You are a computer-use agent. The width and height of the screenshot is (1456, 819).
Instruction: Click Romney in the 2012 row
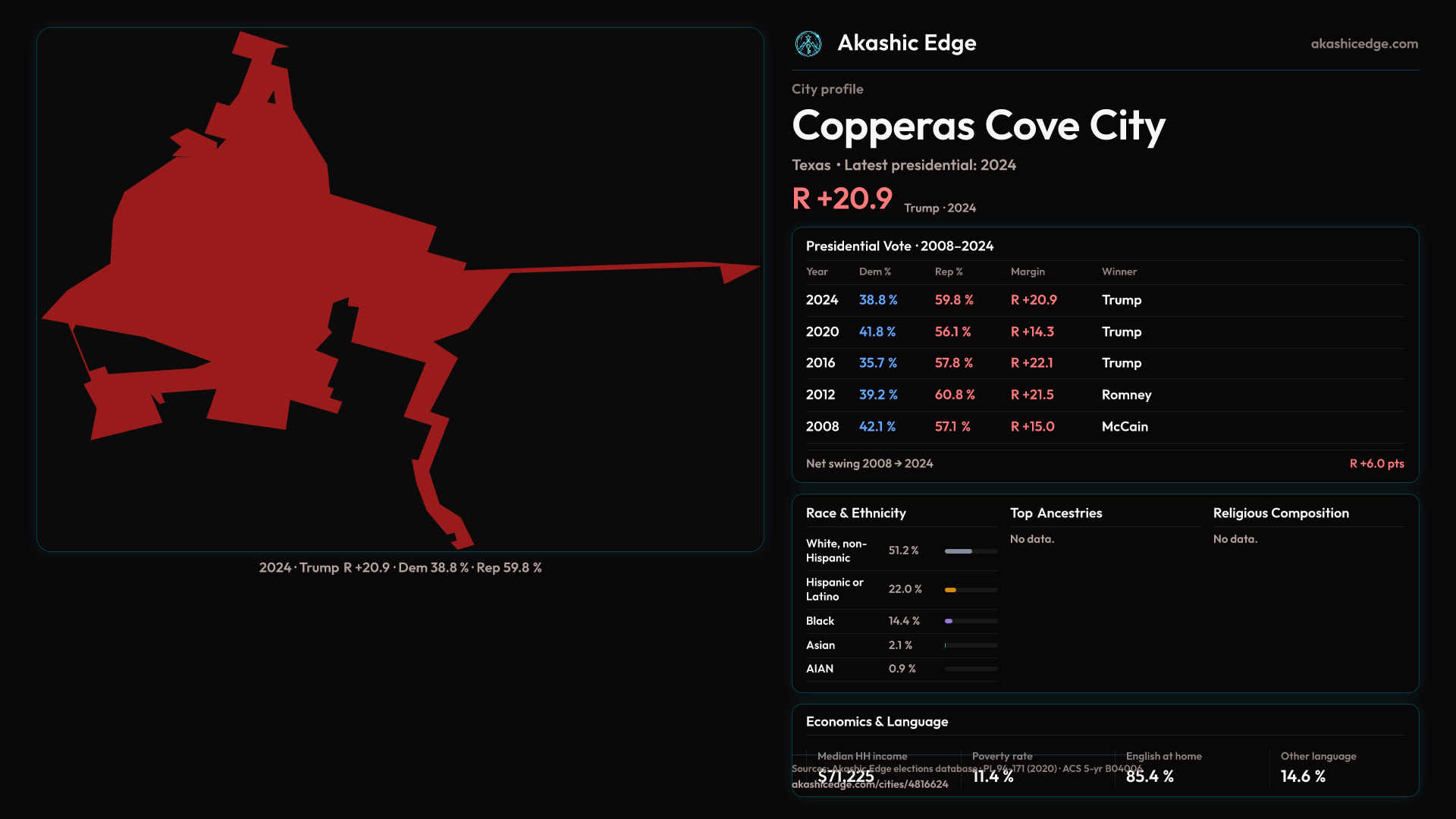(1126, 395)
